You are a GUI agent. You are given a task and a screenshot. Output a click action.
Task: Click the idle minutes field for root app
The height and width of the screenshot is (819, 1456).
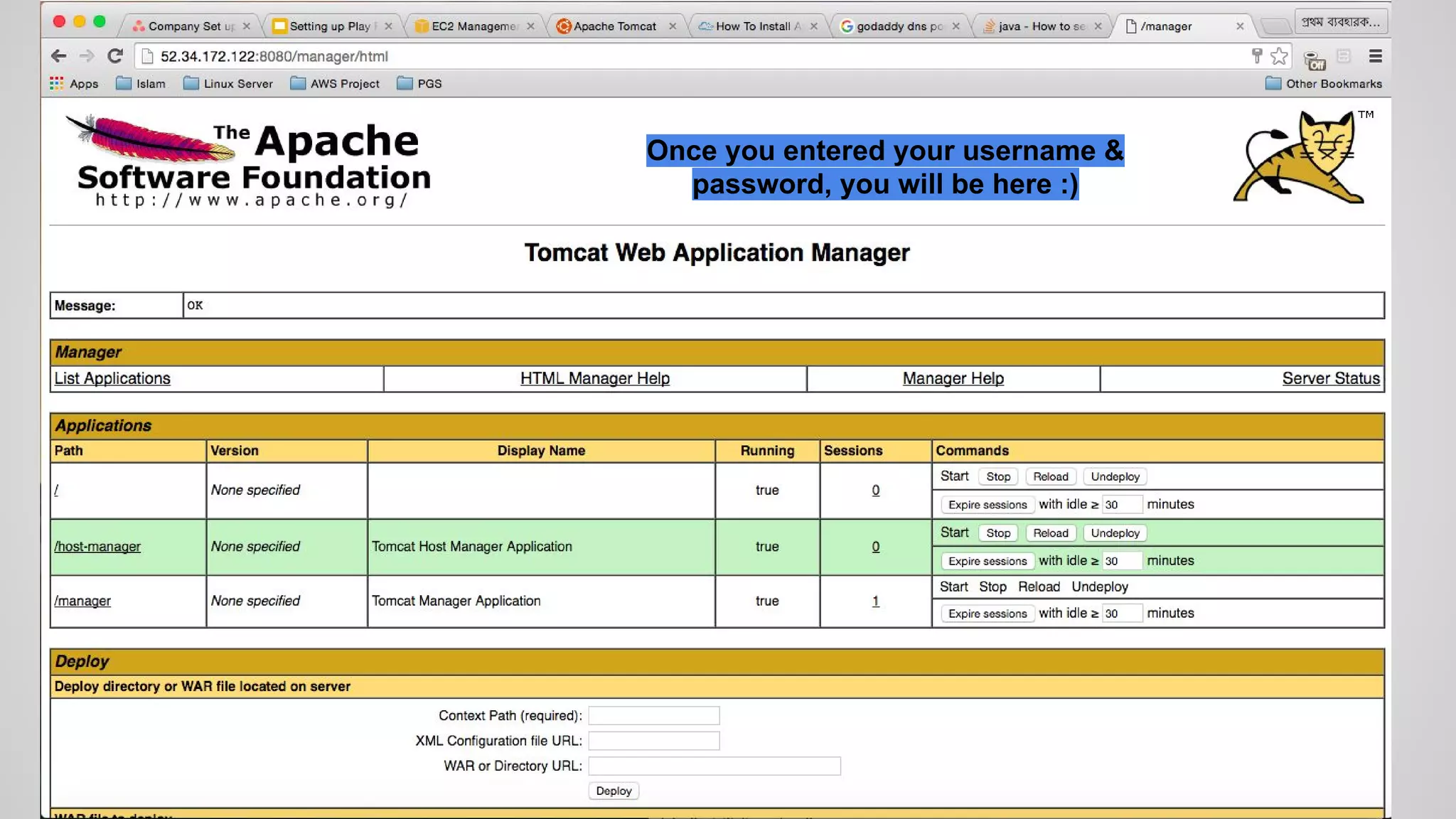pyautogui.click(x=1122, y=504)
